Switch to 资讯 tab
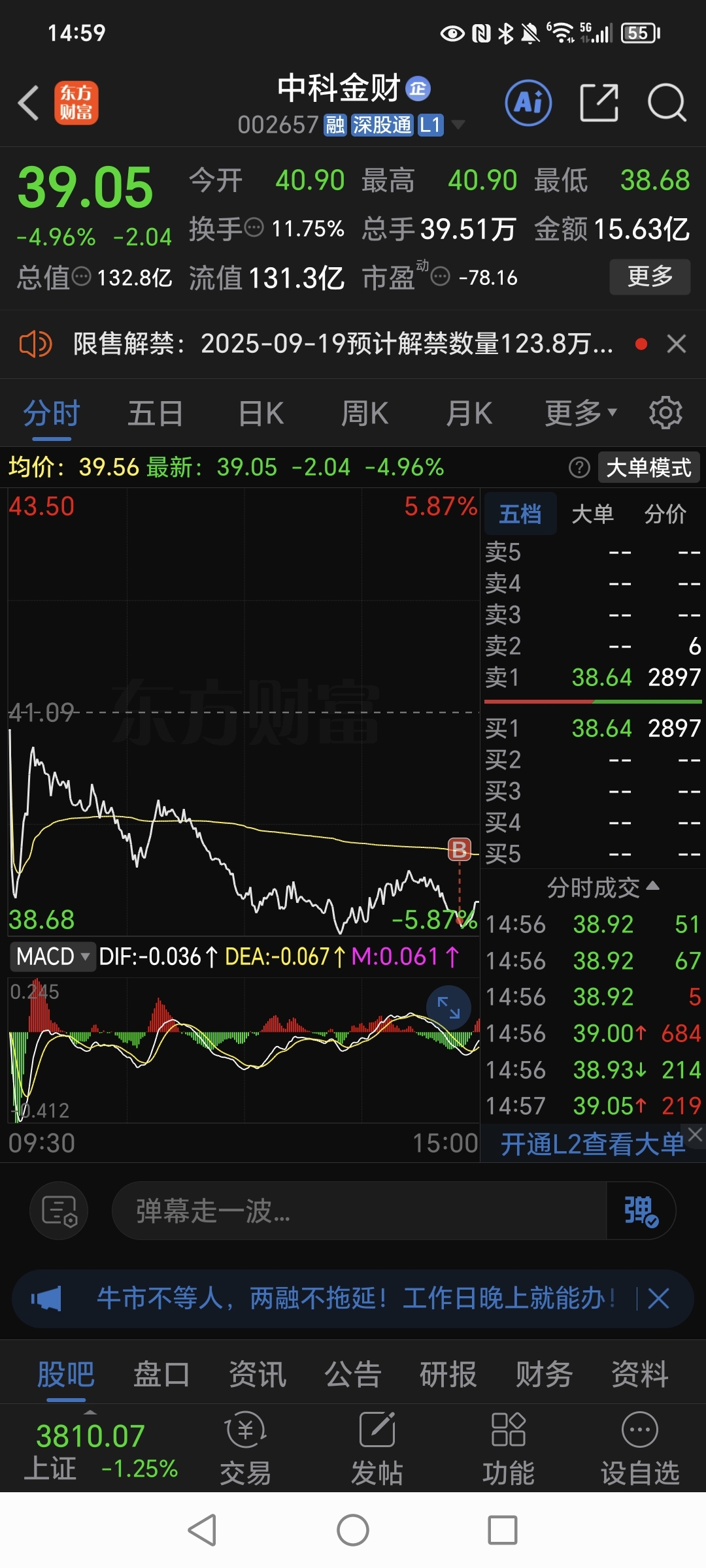 [258, 1375]
